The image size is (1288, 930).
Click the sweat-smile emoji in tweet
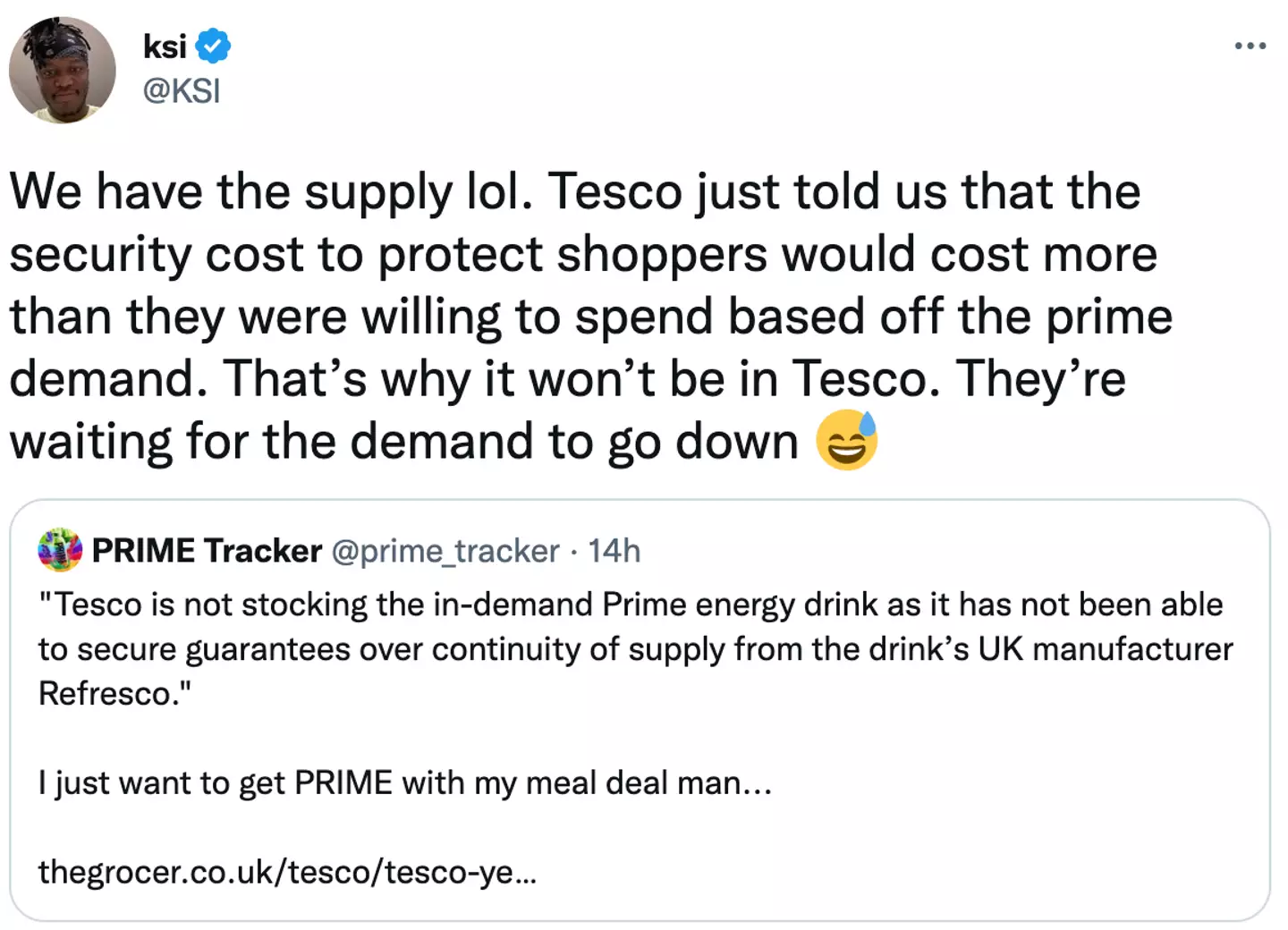point(846,440)
